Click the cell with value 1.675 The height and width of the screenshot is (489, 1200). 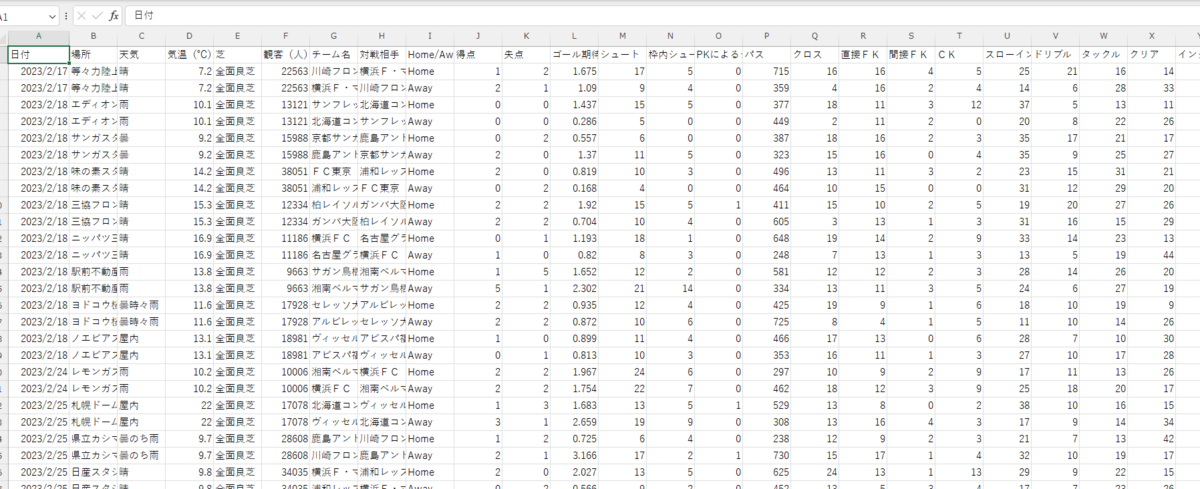click(x=574, y=72)
